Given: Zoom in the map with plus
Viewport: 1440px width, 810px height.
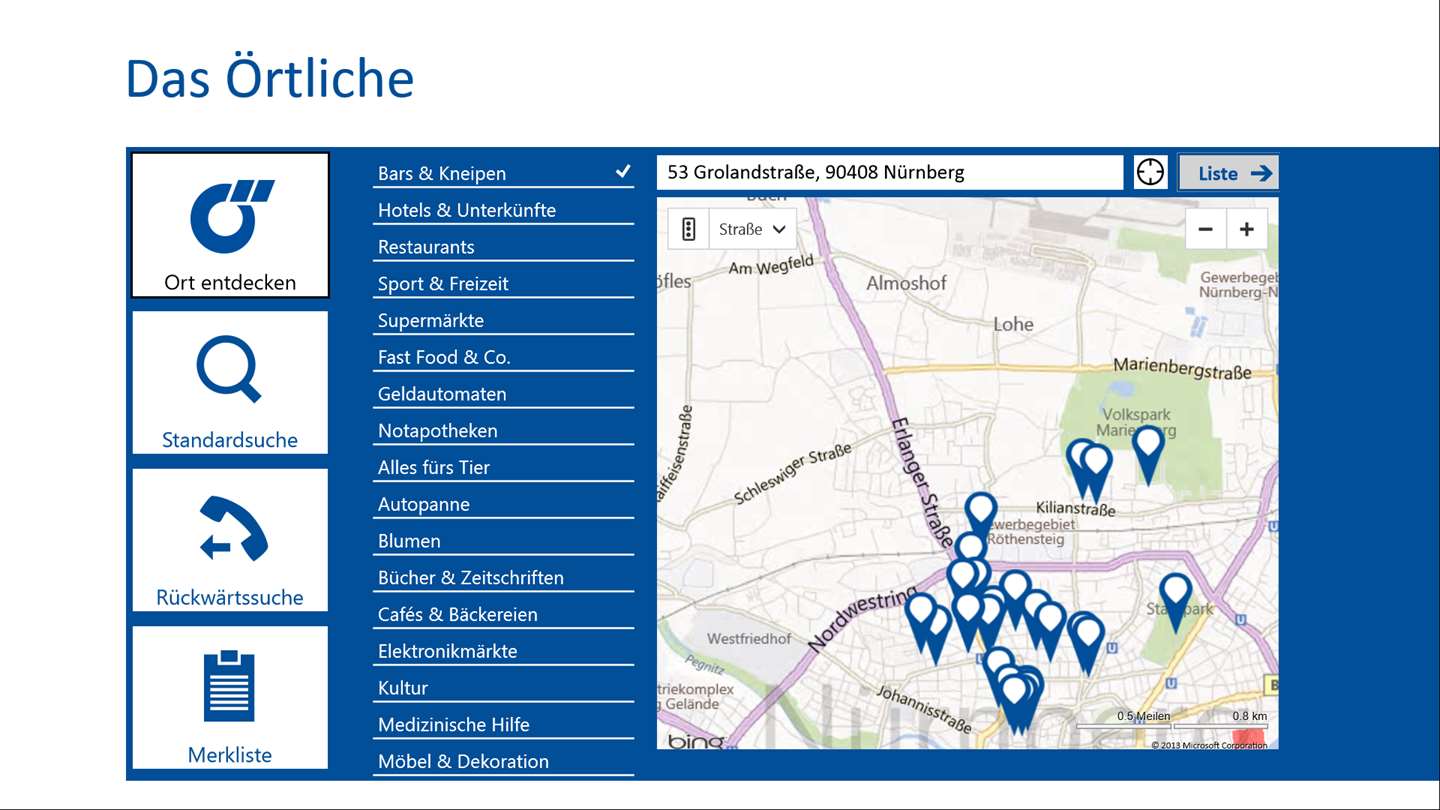Looking at the screenshot, I should 1247,229.
